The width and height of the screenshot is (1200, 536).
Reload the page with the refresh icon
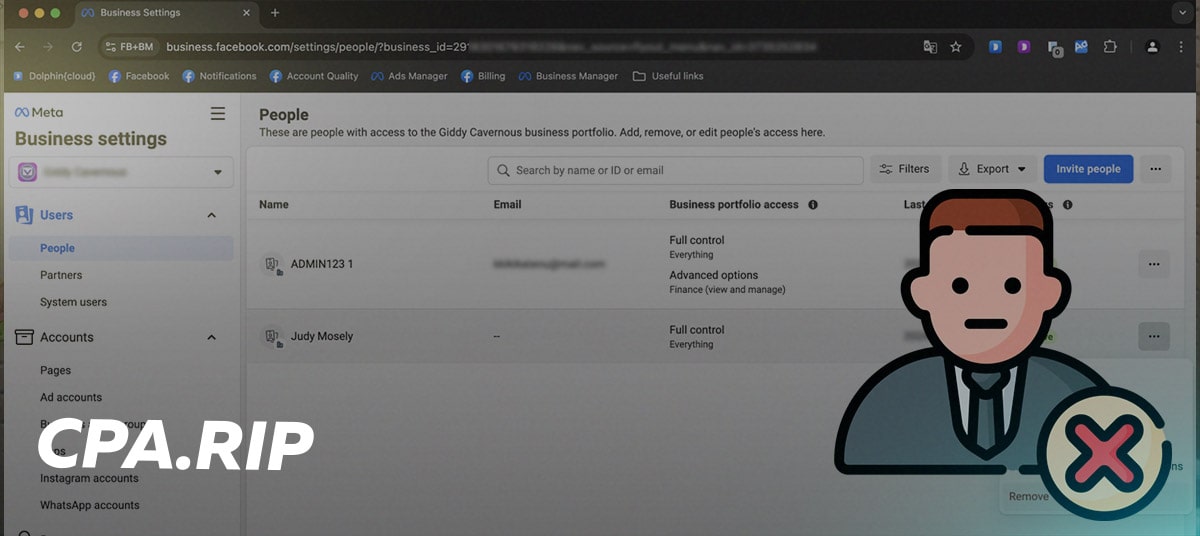(77, 47)
